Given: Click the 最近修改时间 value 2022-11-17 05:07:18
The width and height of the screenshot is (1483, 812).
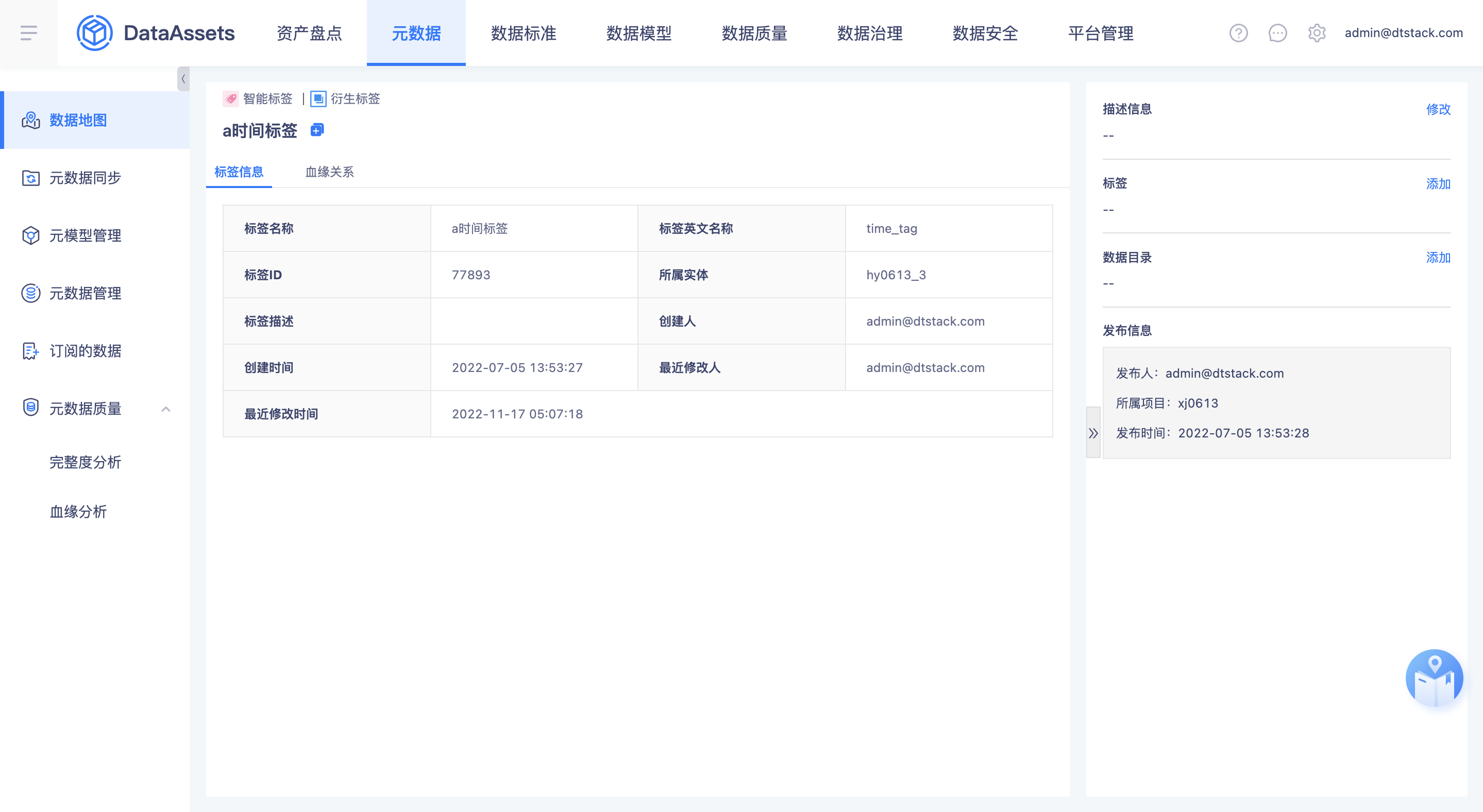Looking at the screenshot, I should 517,414.
